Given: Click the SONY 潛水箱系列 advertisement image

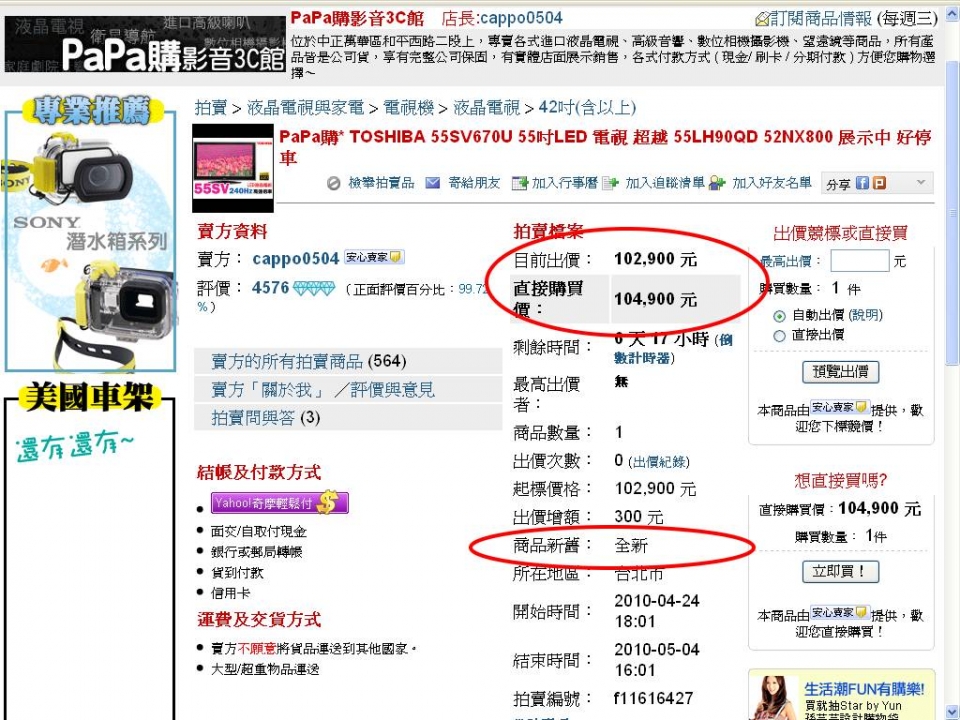Looking at the screenshot, I should pyautogui.click(x=91, y=245).
